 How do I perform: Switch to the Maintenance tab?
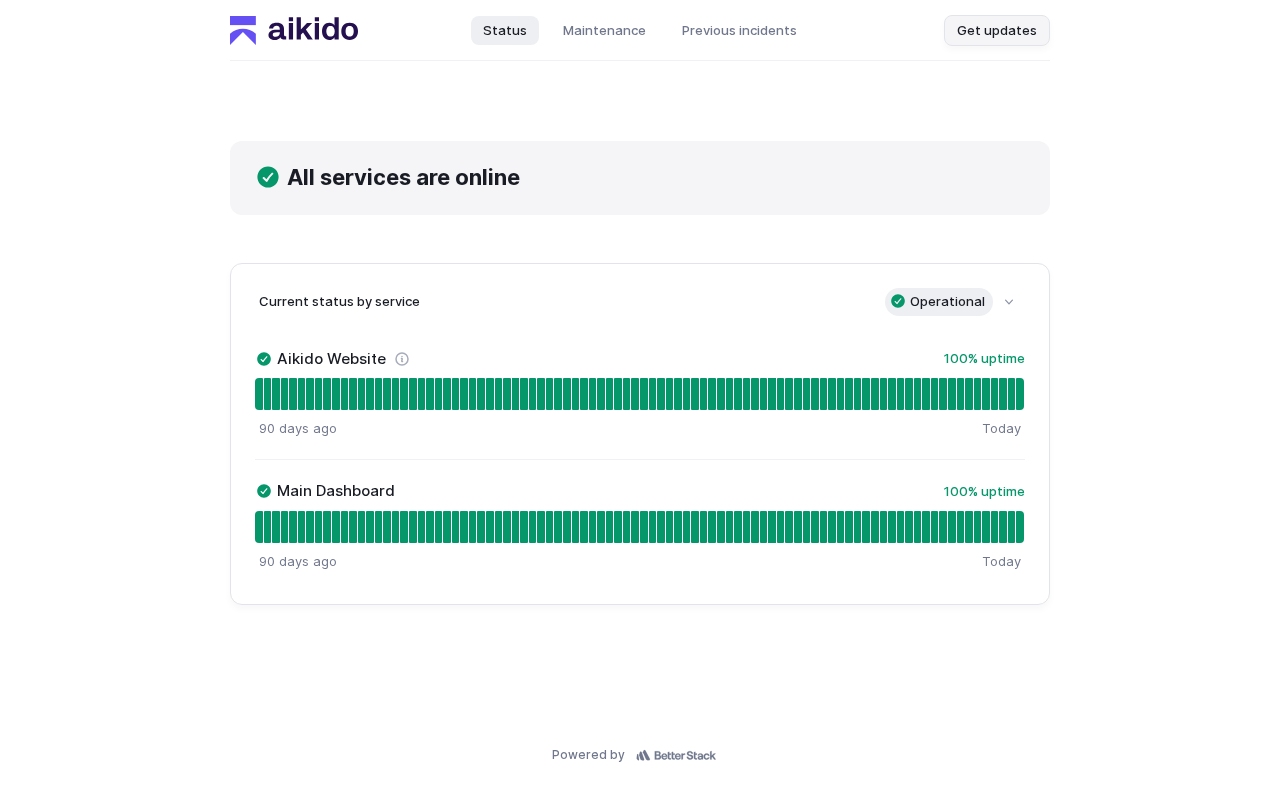point(604,30)
